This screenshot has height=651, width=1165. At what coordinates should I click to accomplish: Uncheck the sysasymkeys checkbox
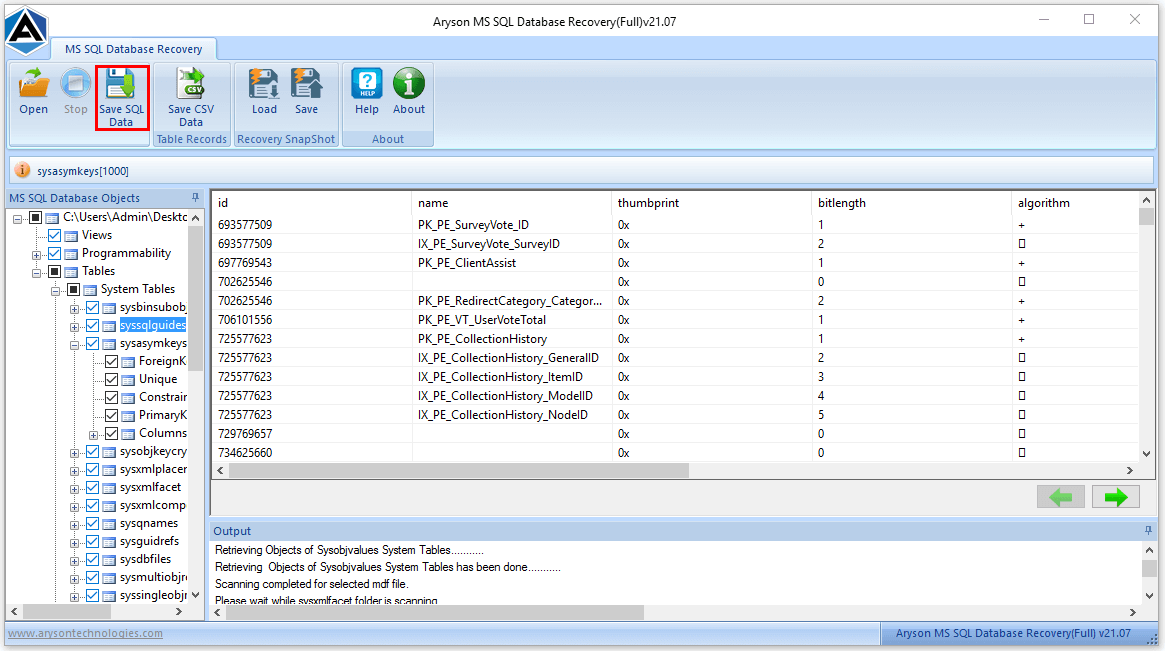click(x=92, y=343)
